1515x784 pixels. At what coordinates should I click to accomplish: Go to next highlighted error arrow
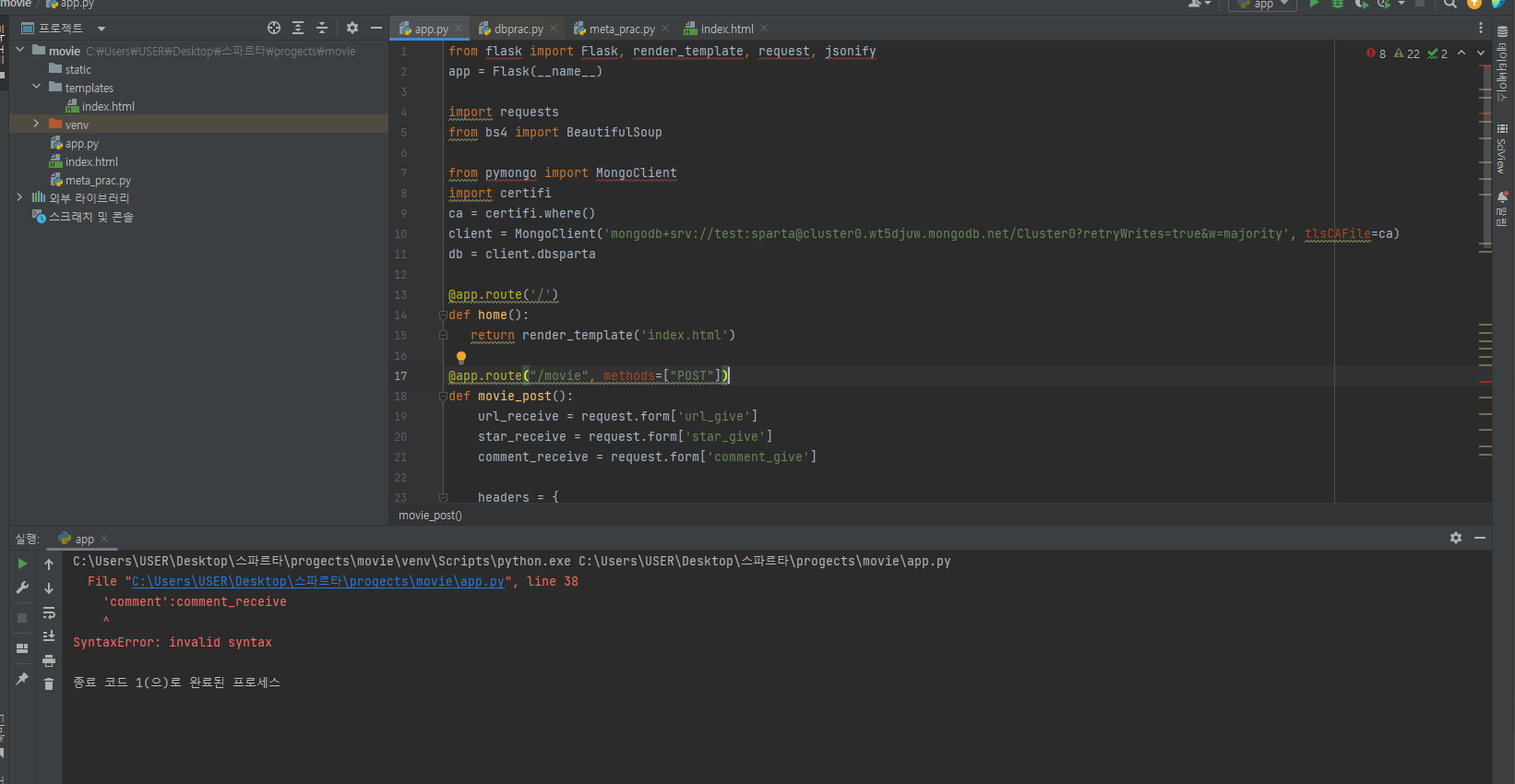pos(1481,53)
